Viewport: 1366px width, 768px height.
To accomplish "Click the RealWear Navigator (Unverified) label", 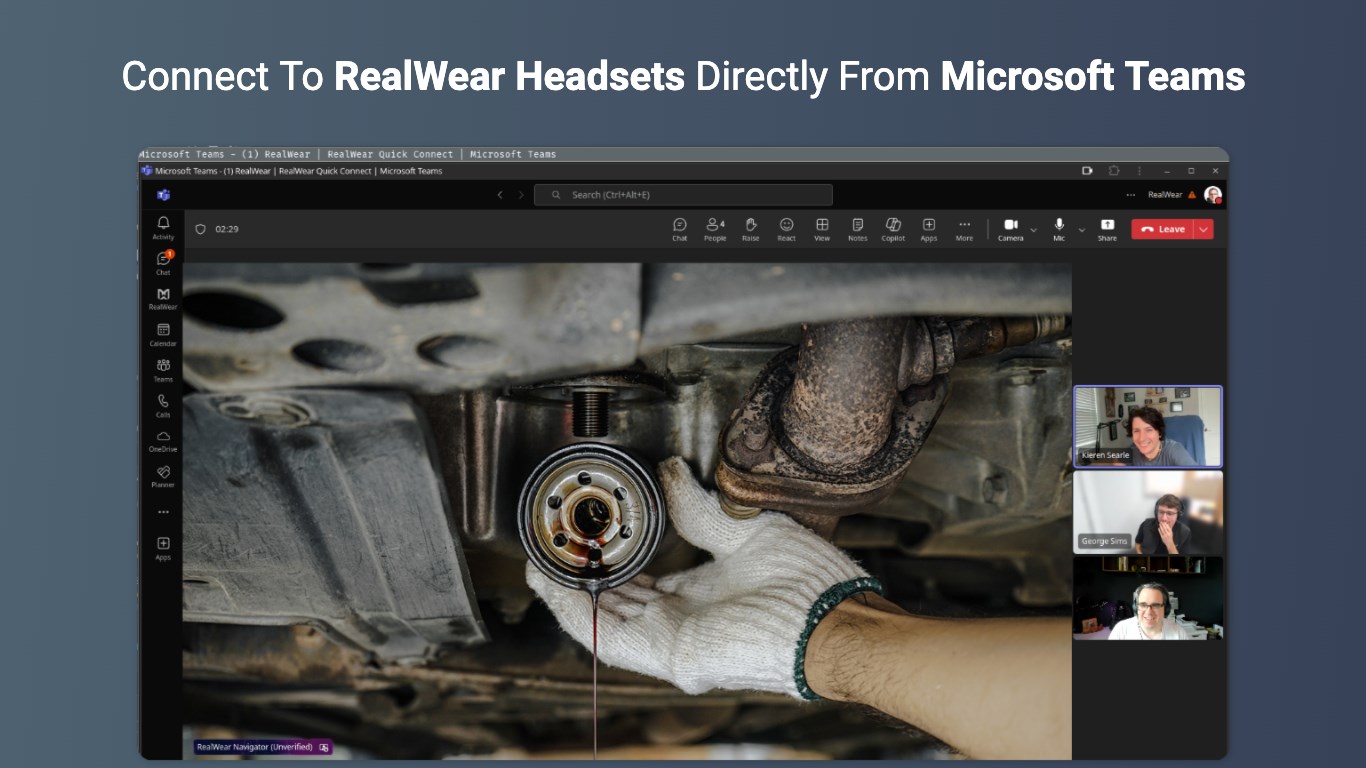I will [255, 747].
